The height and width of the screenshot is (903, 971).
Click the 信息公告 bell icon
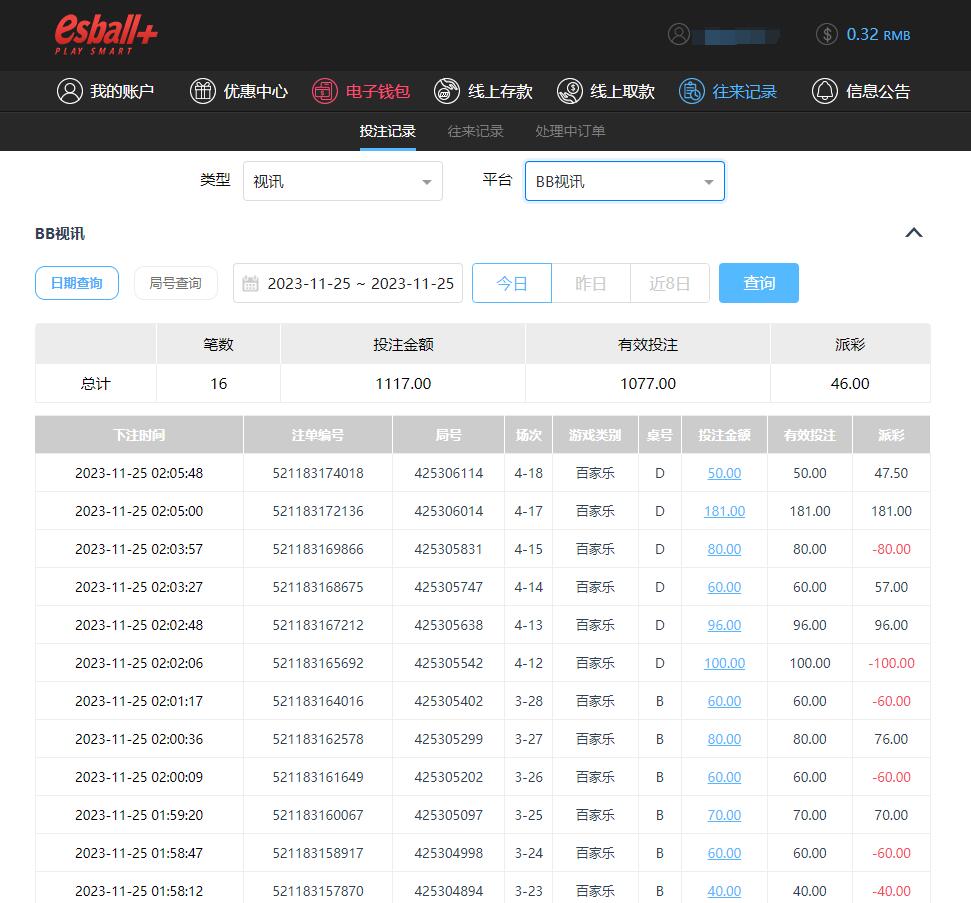825,91
